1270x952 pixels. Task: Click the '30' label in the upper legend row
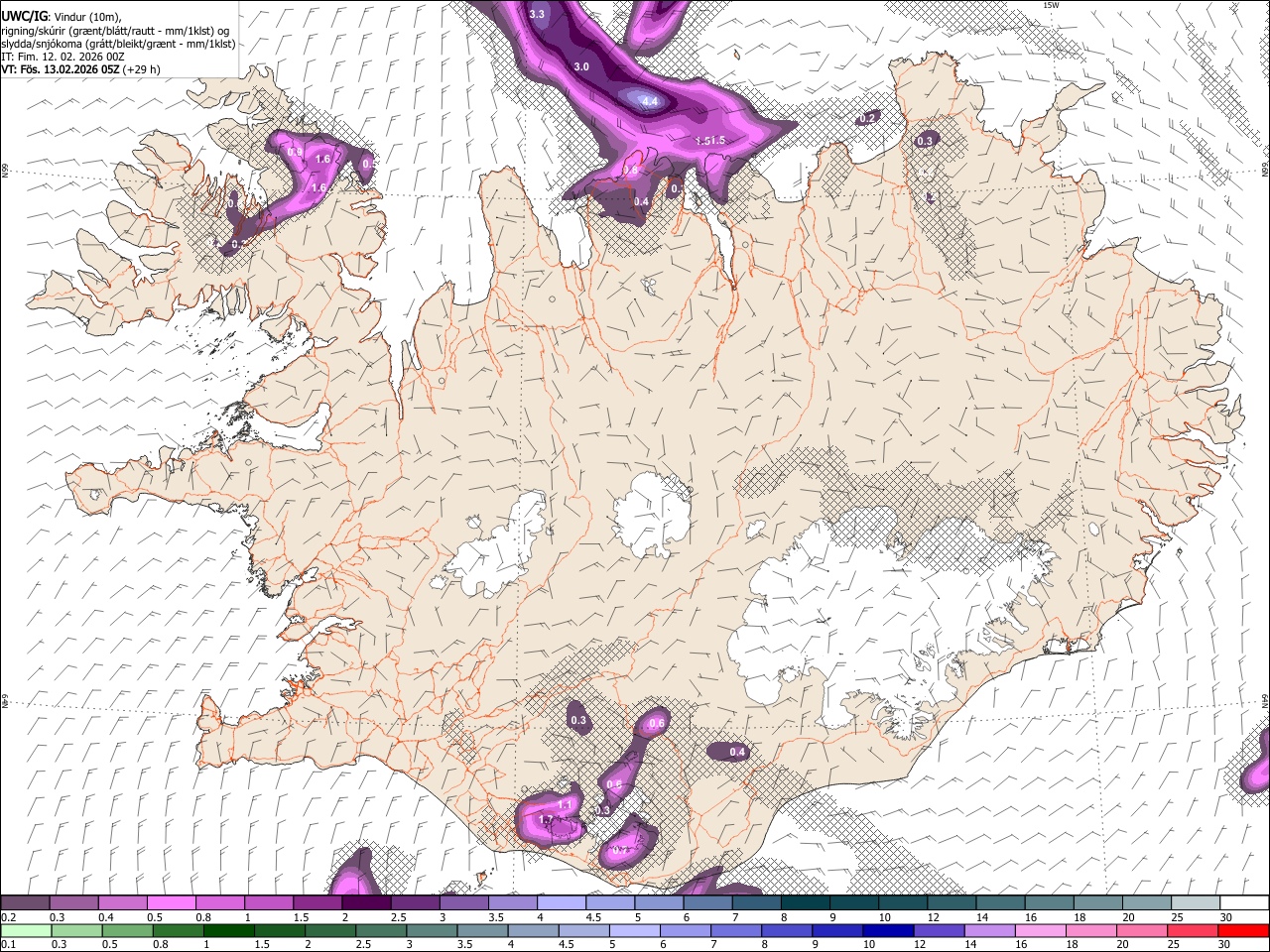pyautogui.click(x=1225, y=917)
